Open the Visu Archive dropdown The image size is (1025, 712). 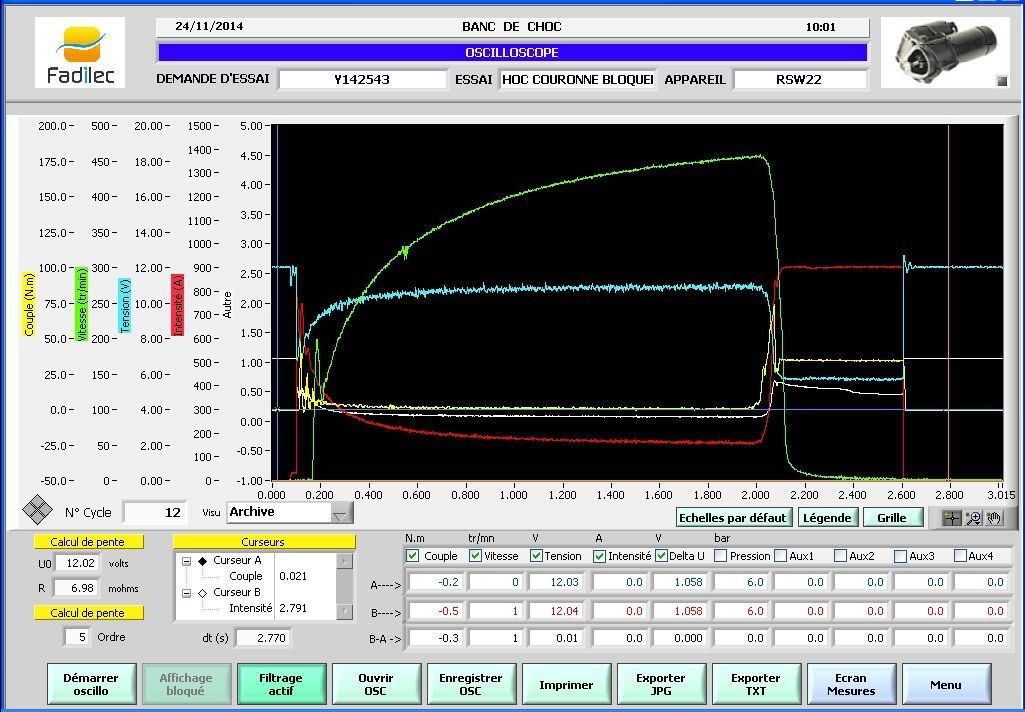341,513
